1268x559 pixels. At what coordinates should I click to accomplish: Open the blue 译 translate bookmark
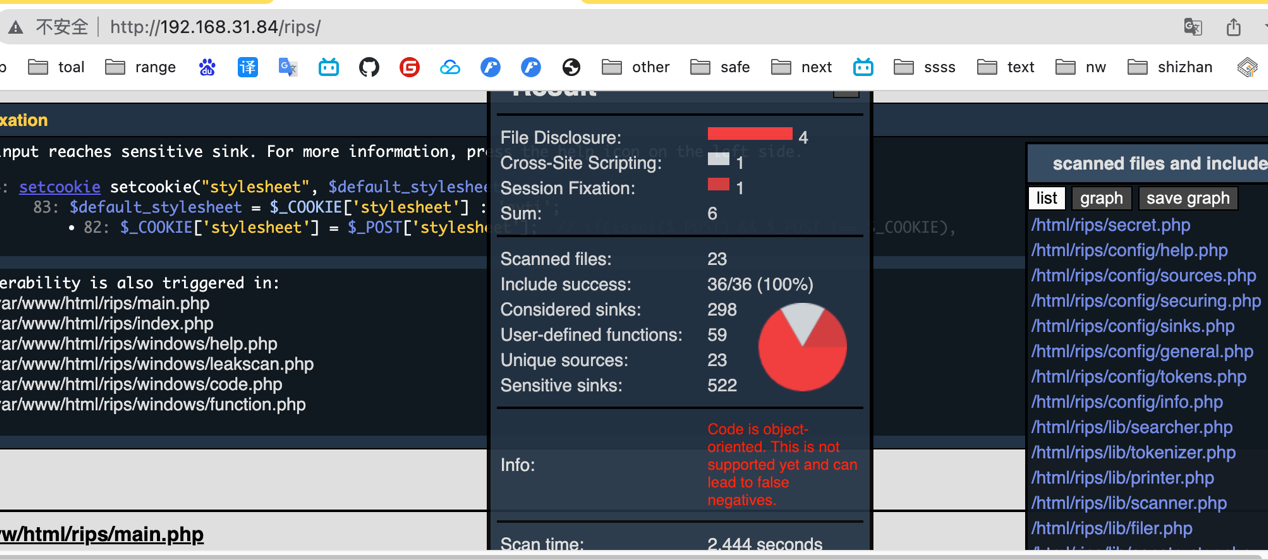(247, 67)
